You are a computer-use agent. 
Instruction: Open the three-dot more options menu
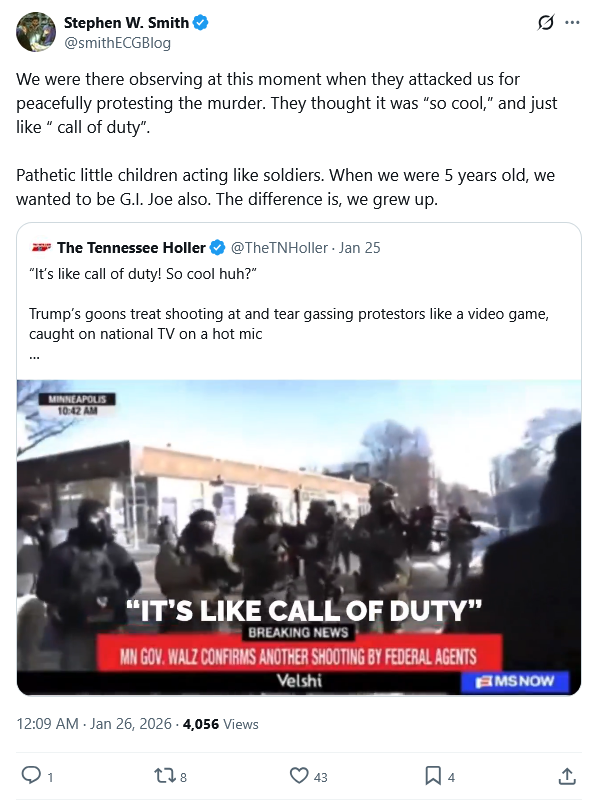click(572, 22)
